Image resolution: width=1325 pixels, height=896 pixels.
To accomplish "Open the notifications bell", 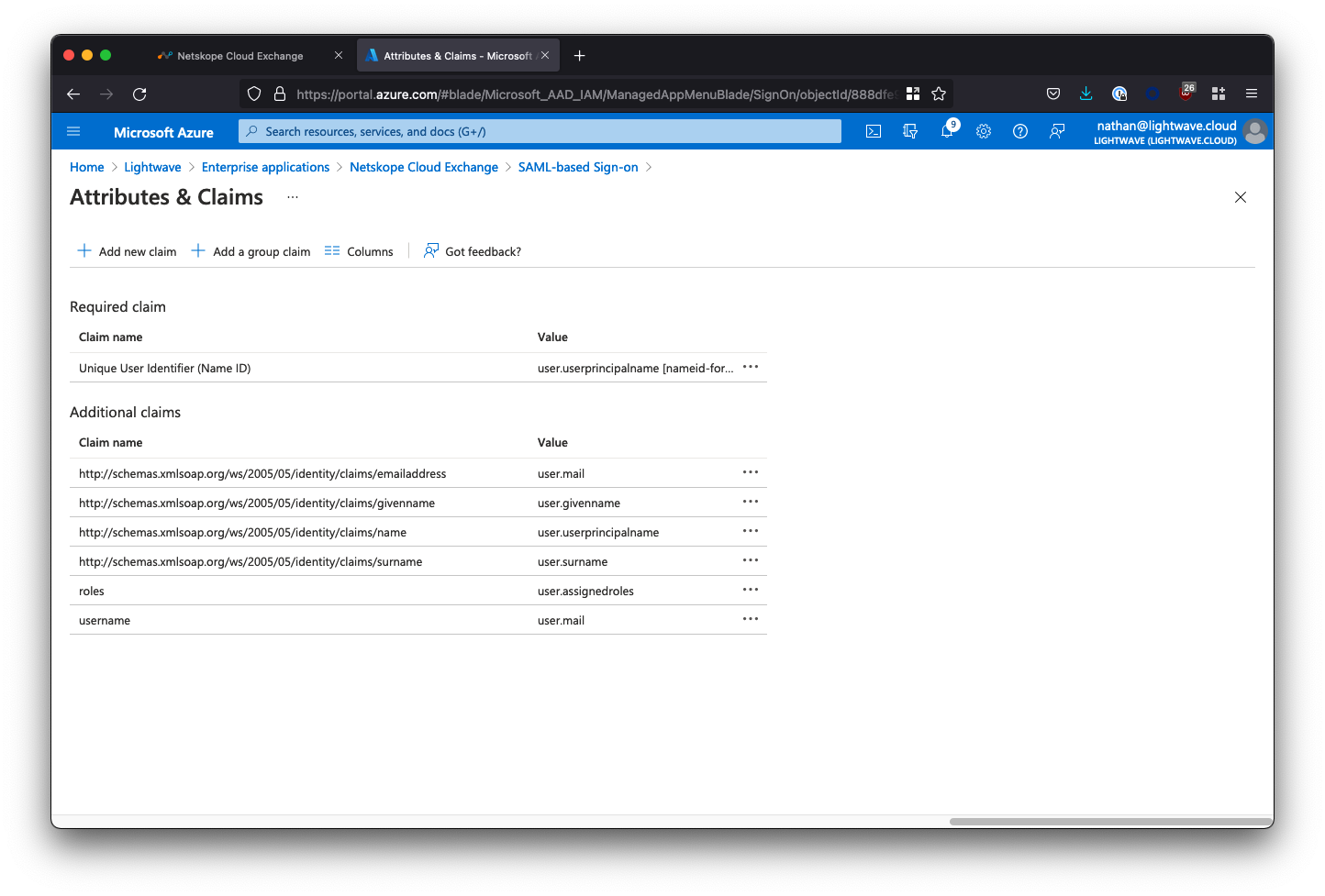I will 947,132.
